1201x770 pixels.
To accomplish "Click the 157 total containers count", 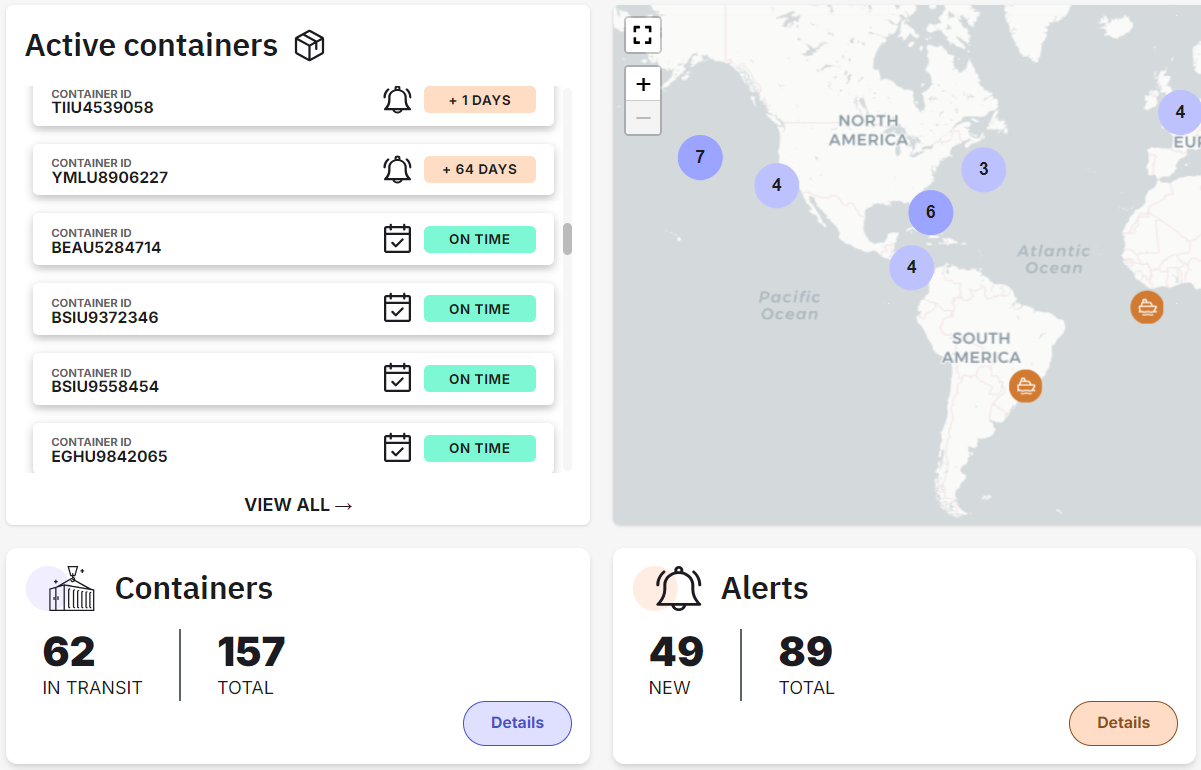I will click(251, 652).
